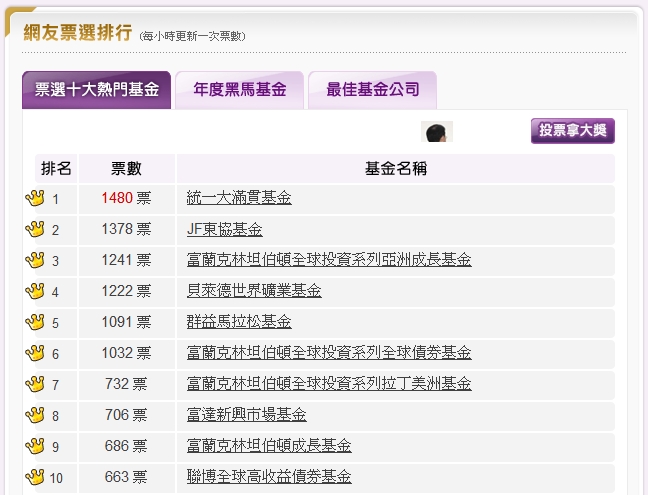Screen dimensions: 648x495
Task: Click the 1241 票 vote count
Action: tap(126, 260)
